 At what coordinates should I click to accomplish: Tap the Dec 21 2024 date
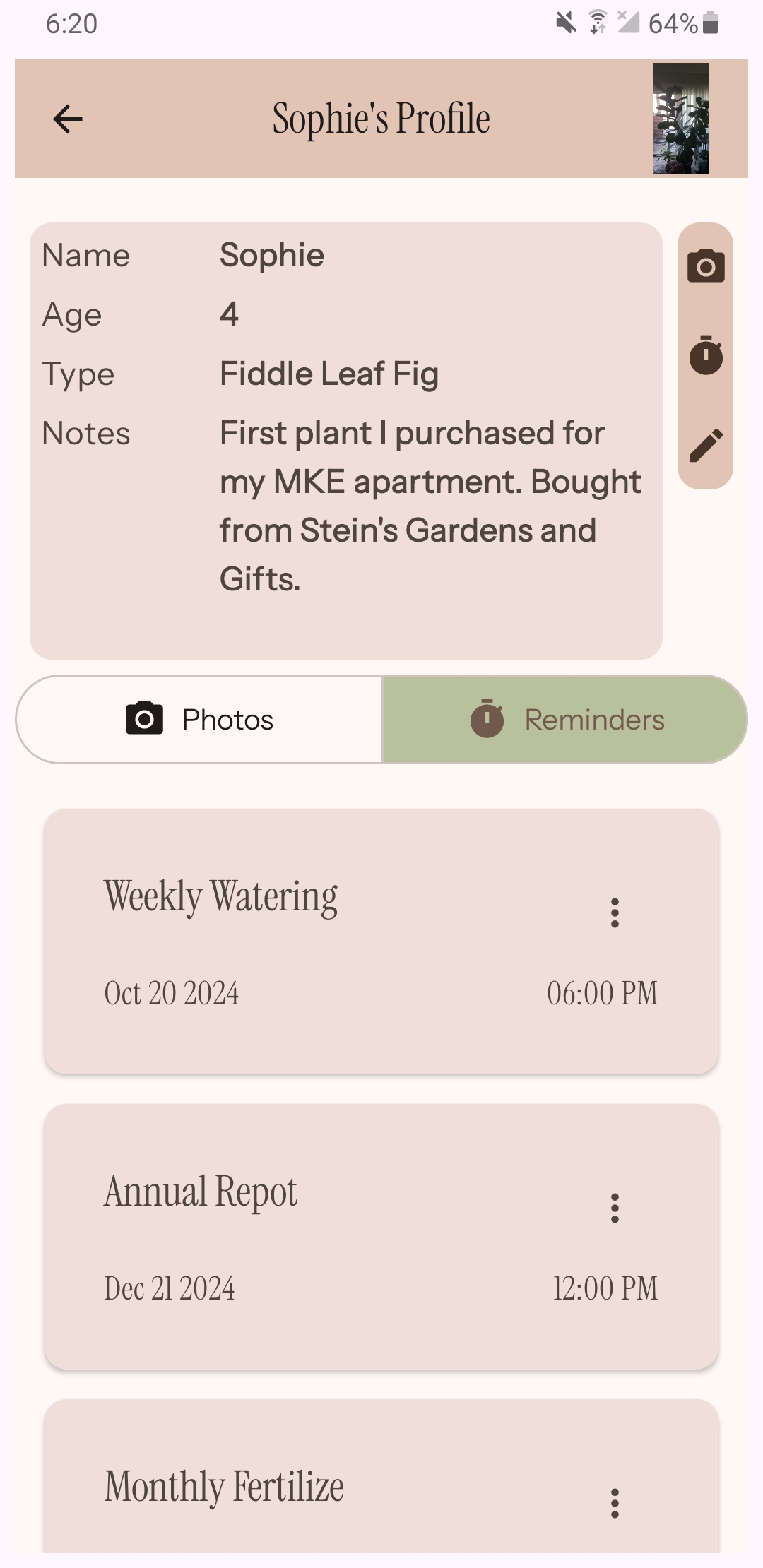[x=170, y=1288]
